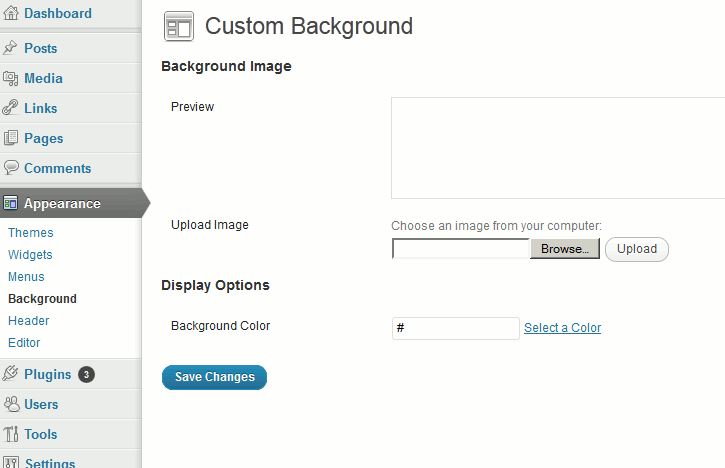Collapse the Appearance menu section
Screen dimensions: 725x468
(62, 203)
